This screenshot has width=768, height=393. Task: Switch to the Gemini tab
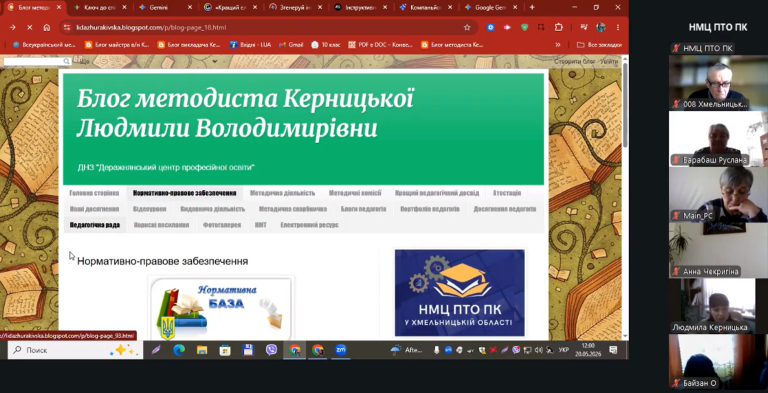[160, 7]
